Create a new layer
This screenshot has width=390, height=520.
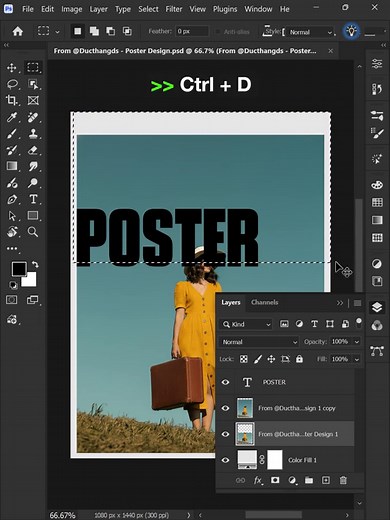326,480
